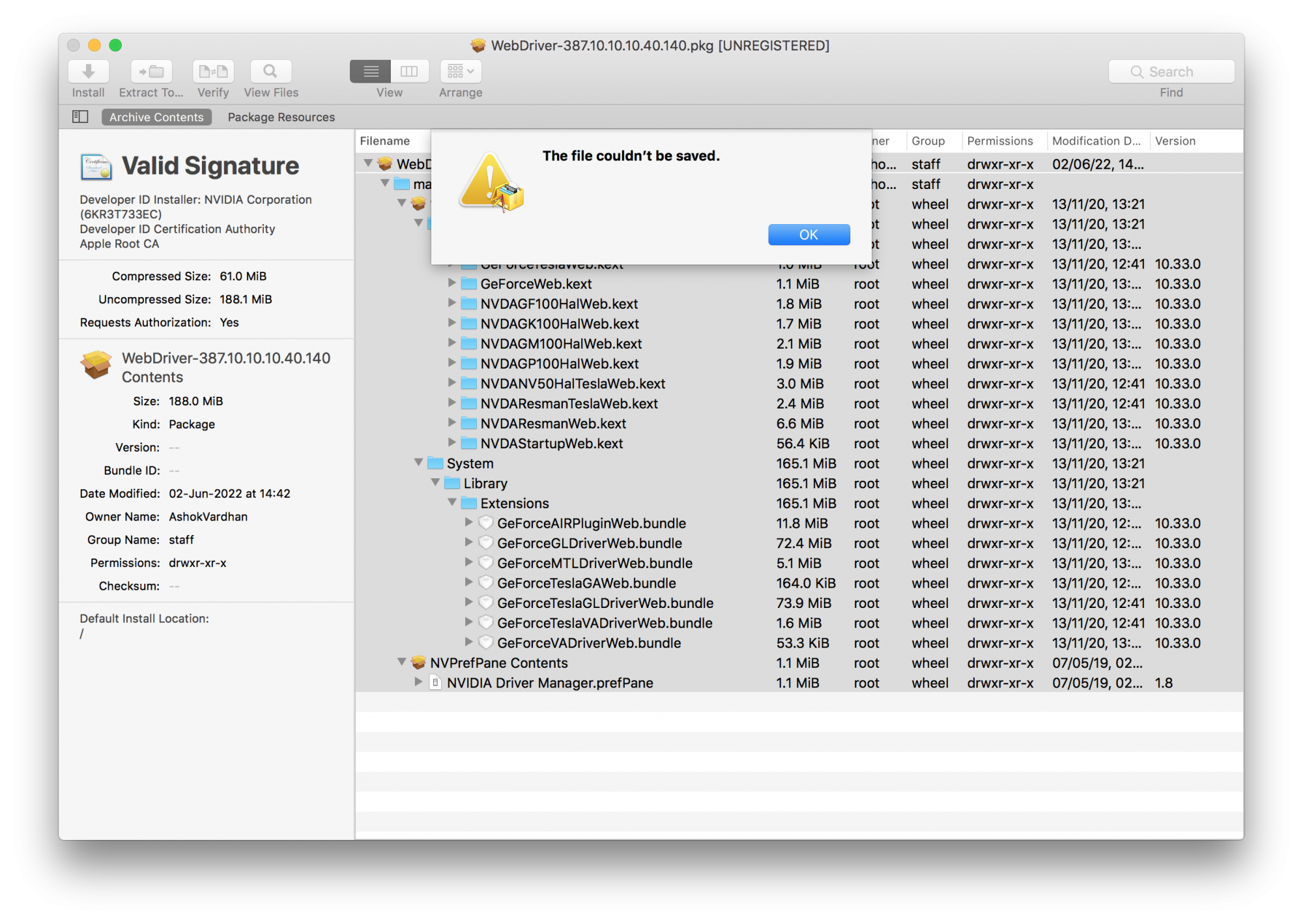Screen dimensions: 1303x924
Task: Click the GeForceAIRPluginWeb.bundle icon
Action: (486, 523)
